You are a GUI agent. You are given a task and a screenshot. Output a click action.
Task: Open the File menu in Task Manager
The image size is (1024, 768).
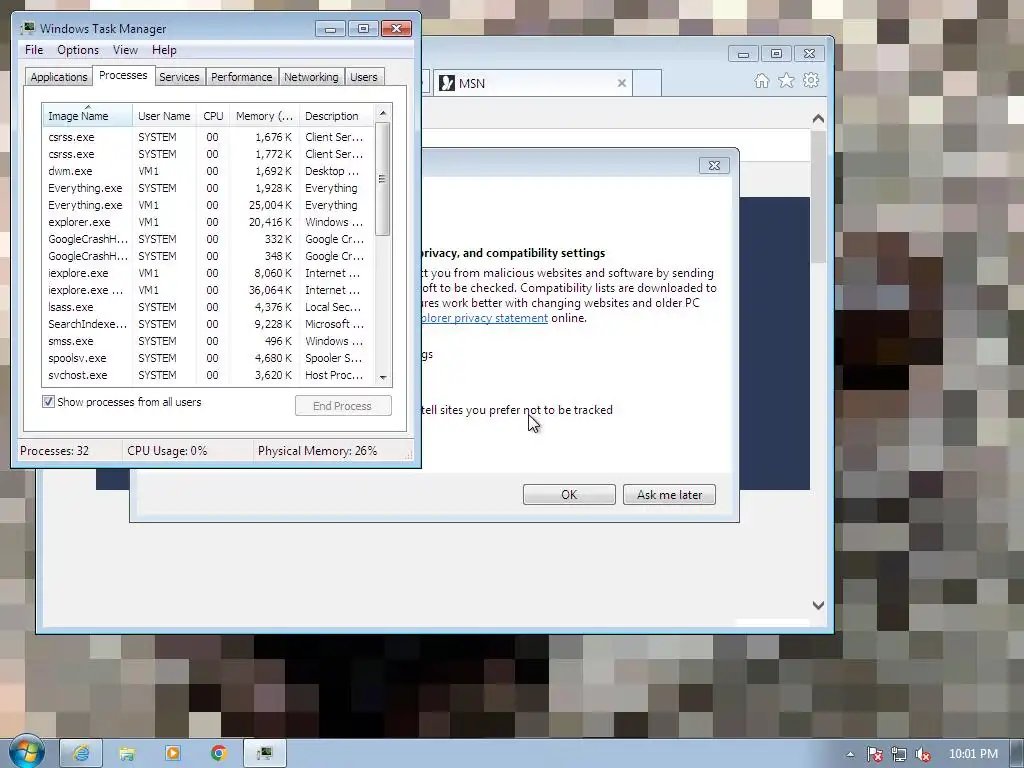(34, 50)
